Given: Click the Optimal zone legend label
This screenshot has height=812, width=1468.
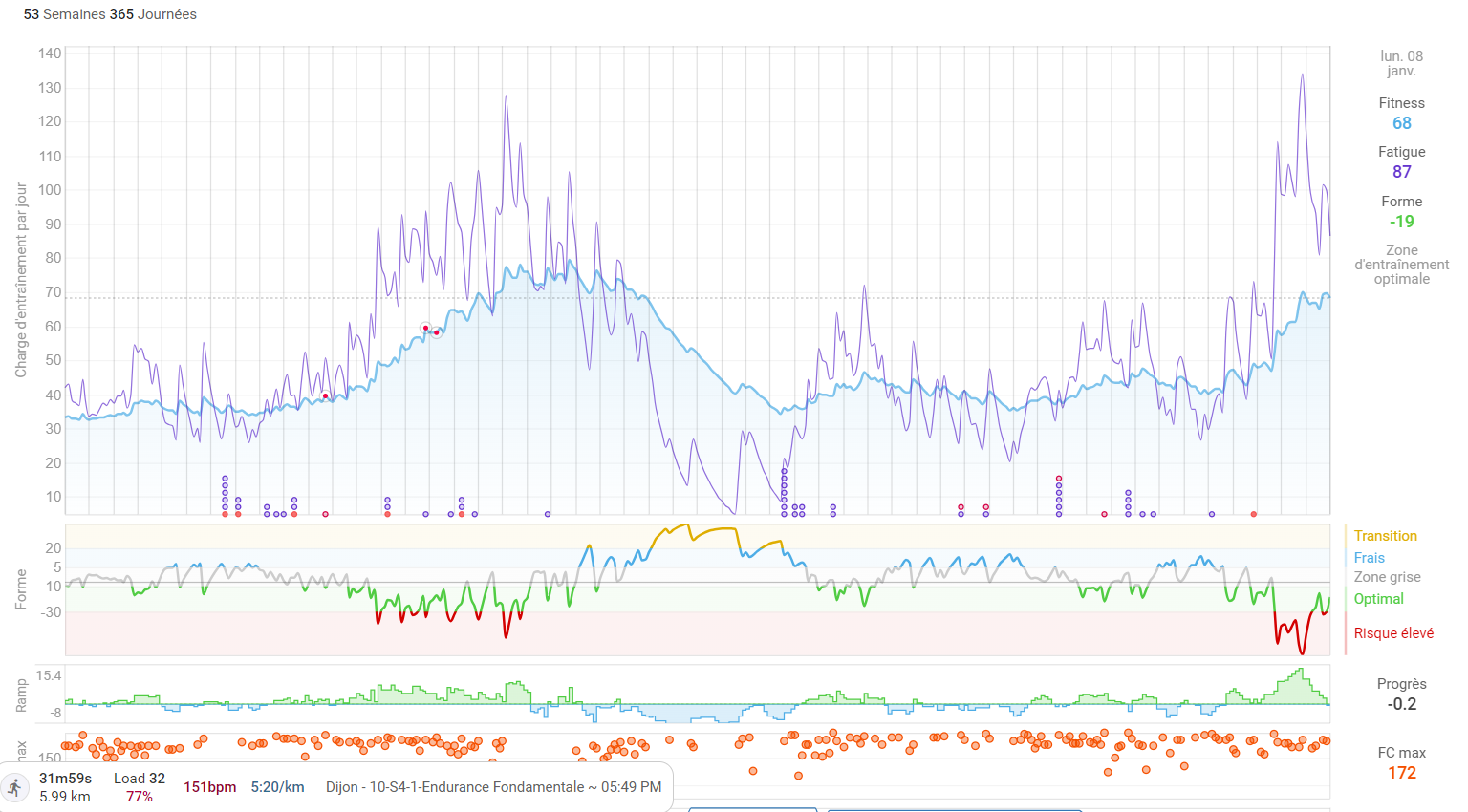Looking at the screenshot, I should coord(1378,599).
